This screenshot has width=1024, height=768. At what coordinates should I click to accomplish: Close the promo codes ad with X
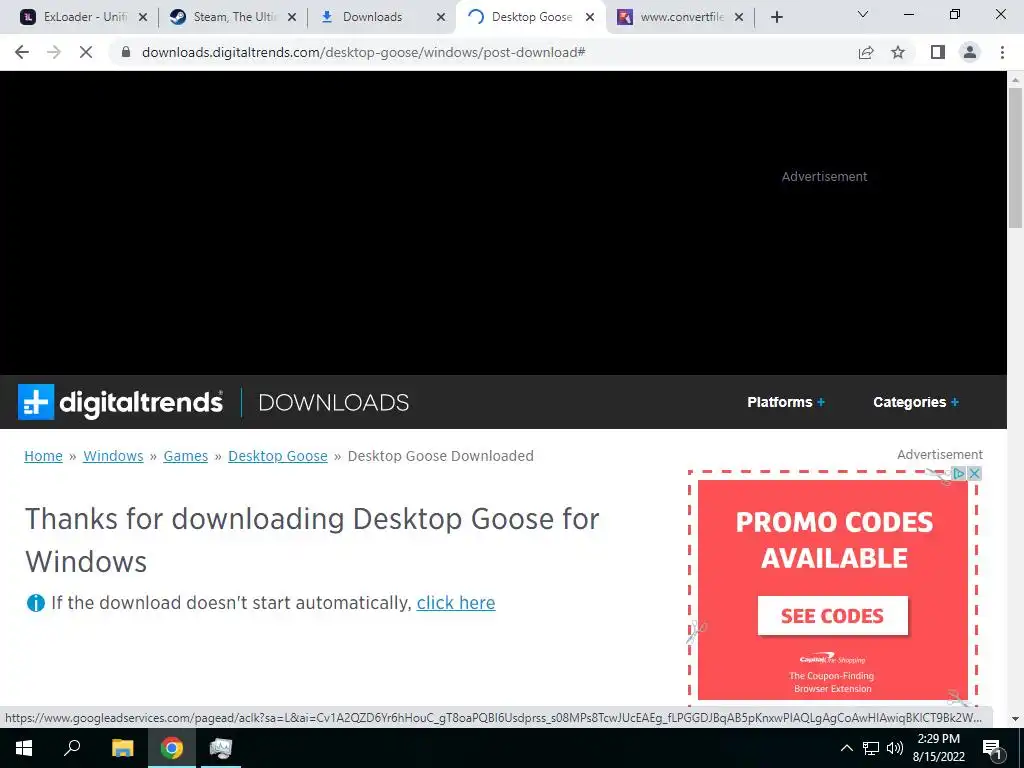974,473
